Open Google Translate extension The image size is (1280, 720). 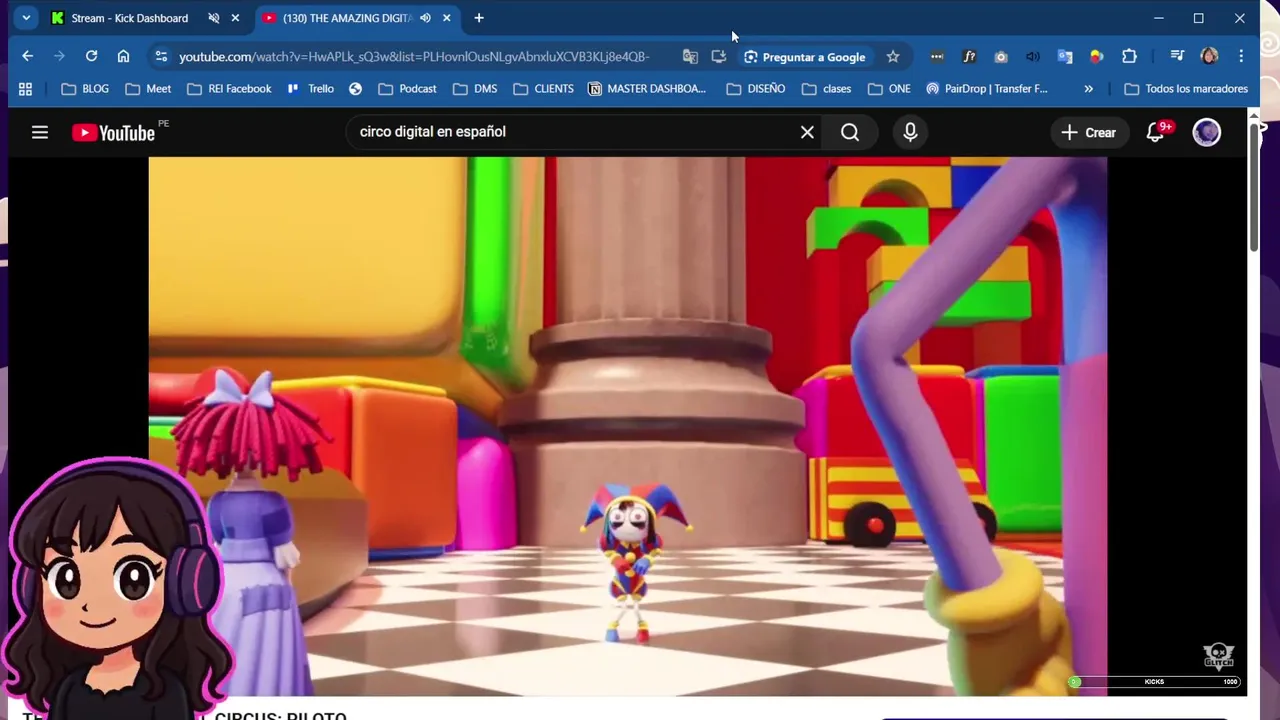point(1065,57)
